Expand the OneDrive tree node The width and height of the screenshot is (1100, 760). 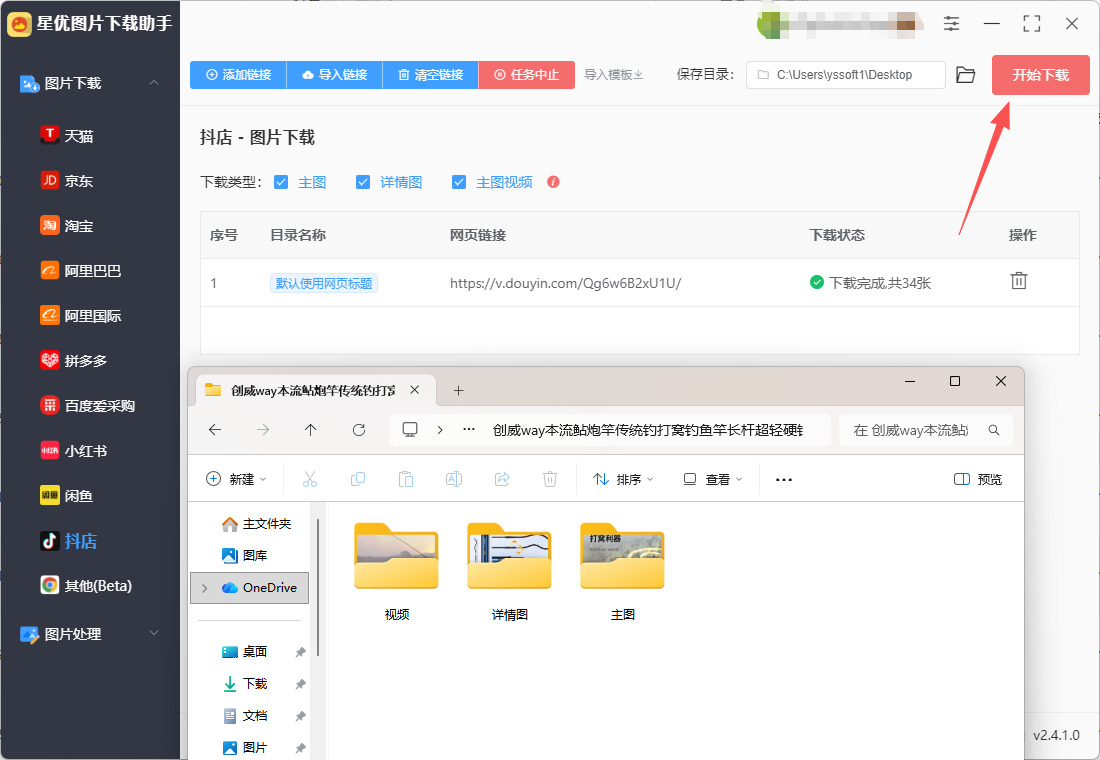(x=204, y=588)
